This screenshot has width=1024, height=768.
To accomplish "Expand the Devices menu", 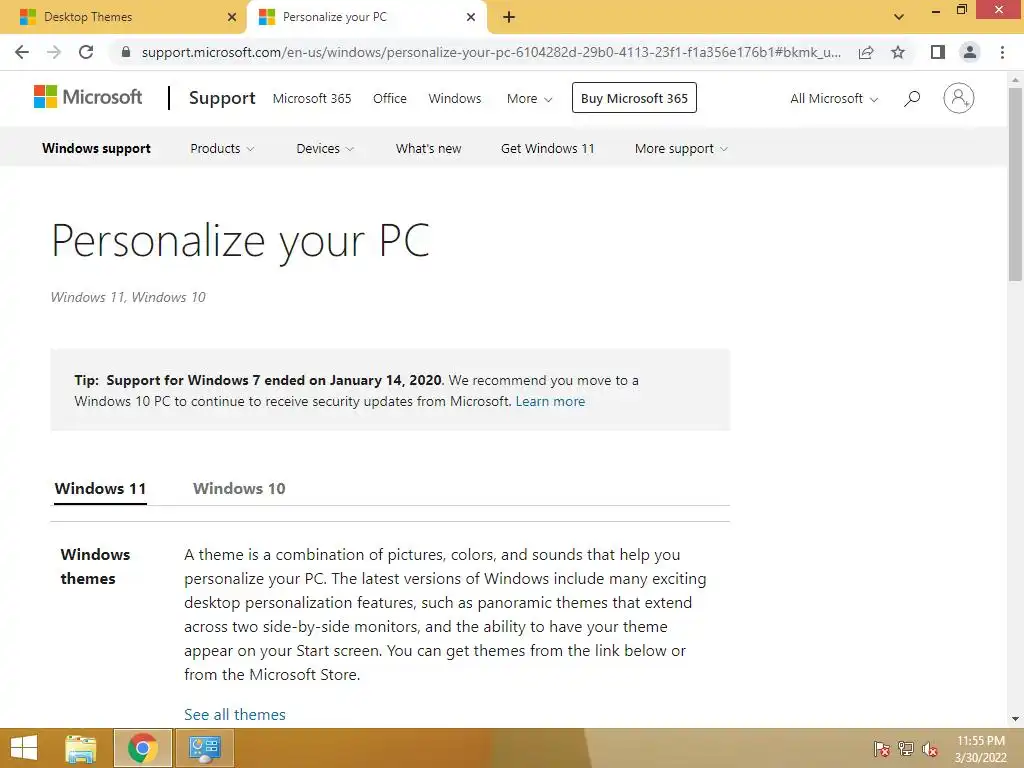I will click(x=325, y=149).
